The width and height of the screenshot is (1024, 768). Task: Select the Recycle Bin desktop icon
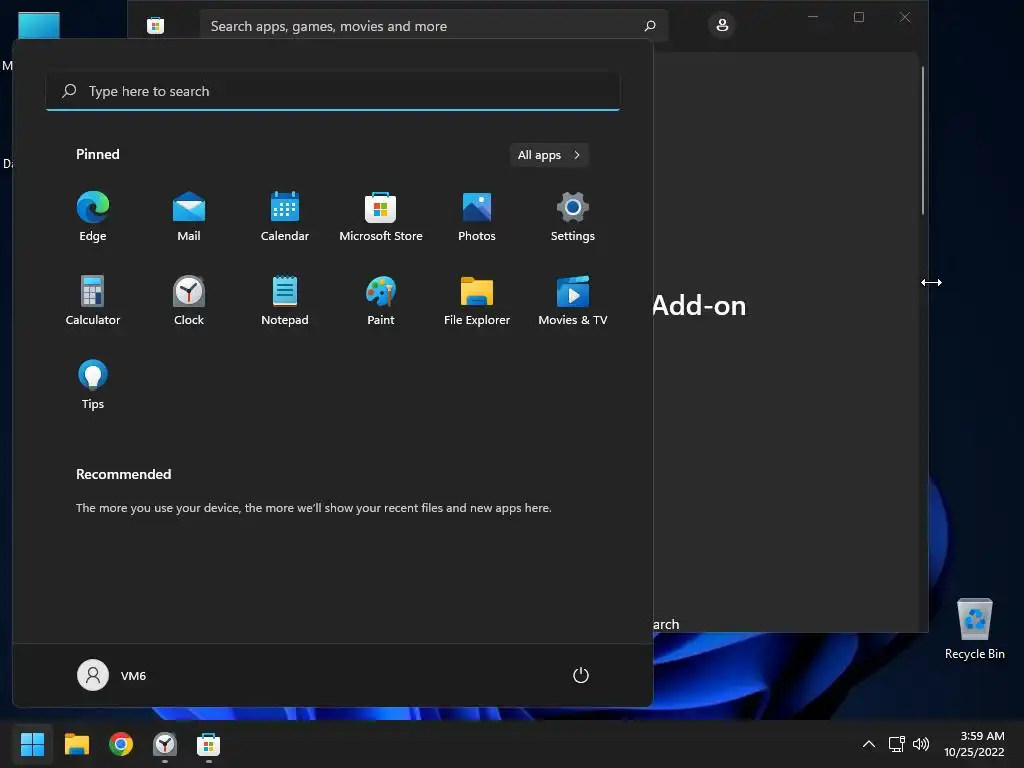pos(974,630)
